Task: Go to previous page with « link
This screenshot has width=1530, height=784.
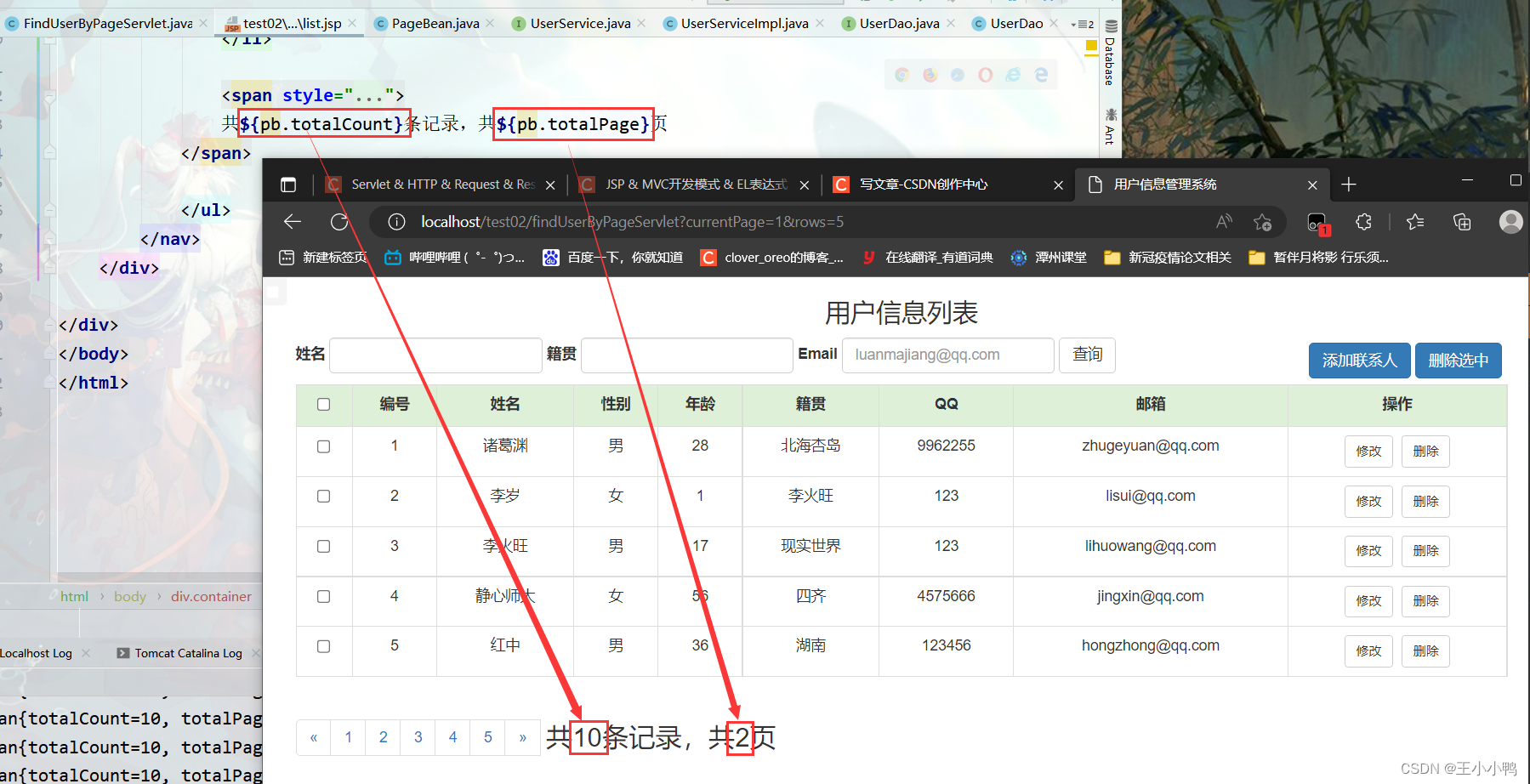Action: [314, 737]
